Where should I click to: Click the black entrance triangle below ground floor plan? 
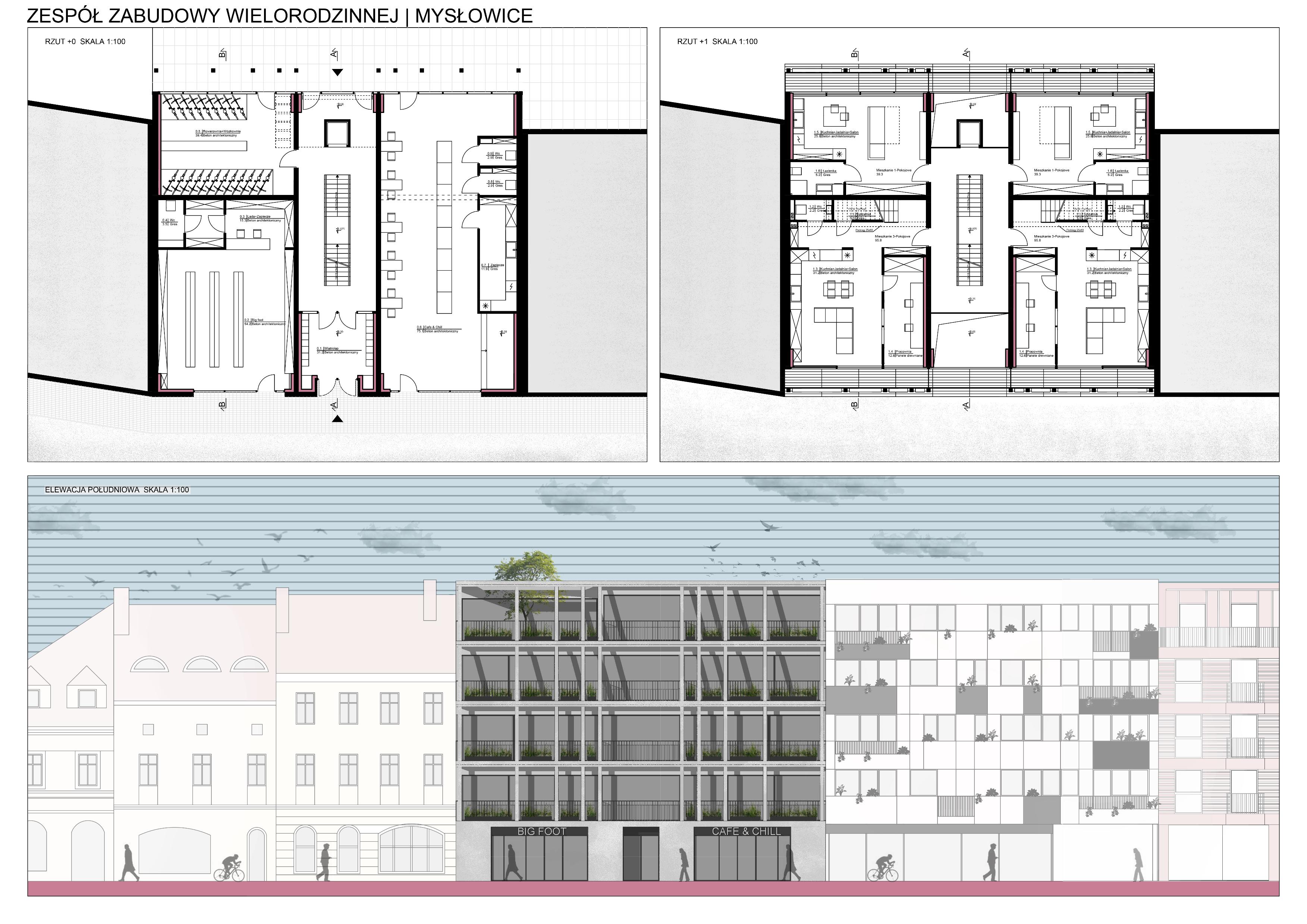(x=337, y=419)
